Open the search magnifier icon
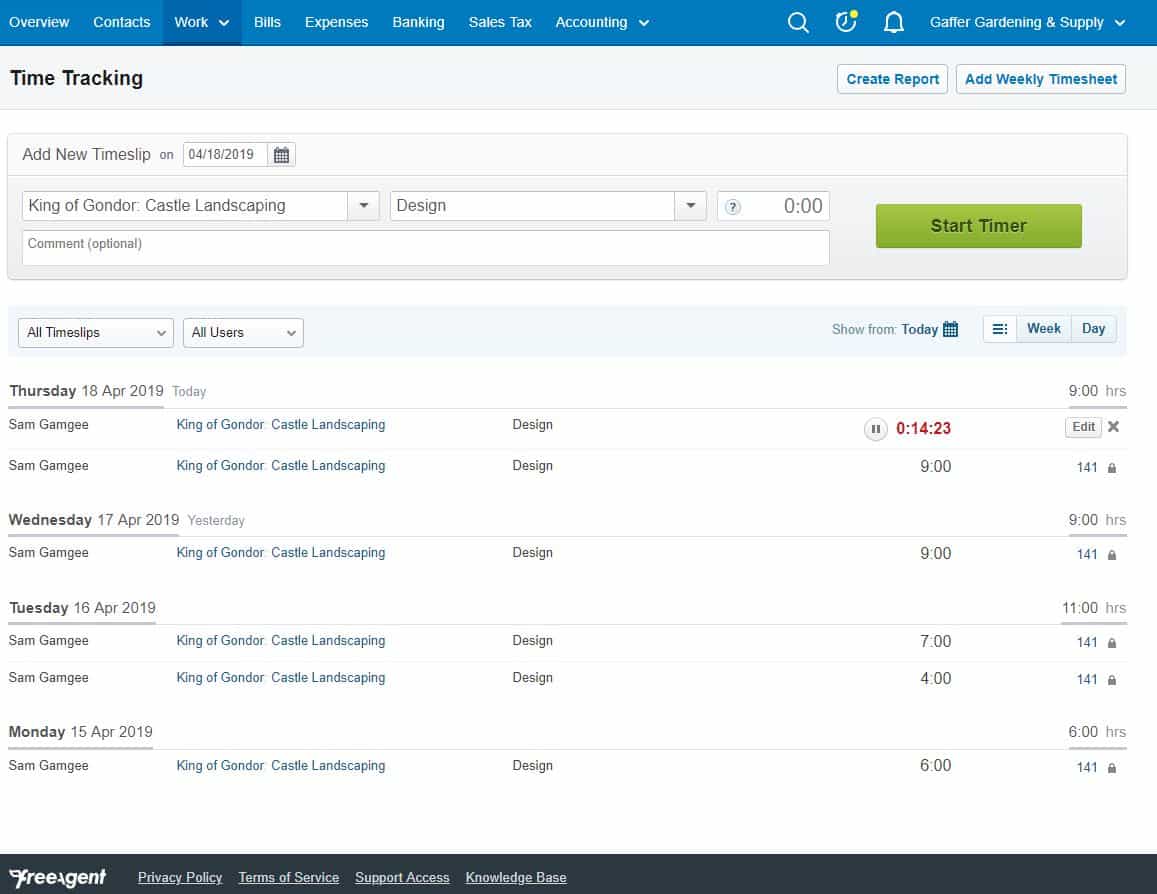 (798, 22)
